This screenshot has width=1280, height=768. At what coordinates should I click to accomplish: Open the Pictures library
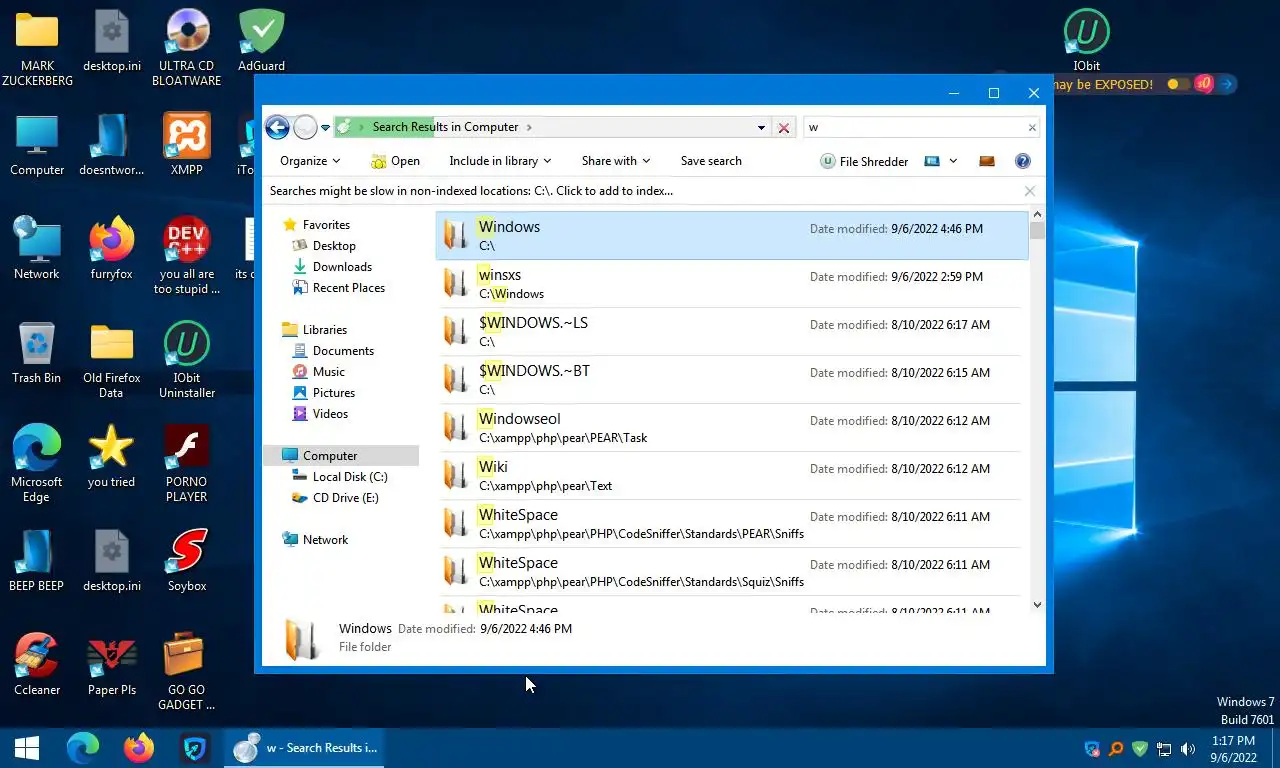[x=334, y=393]
